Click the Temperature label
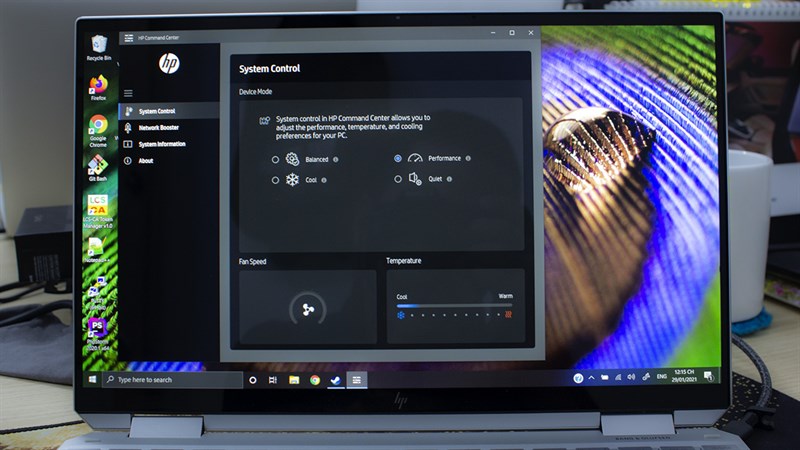The image size is (800, 450). click(x=404, y=261)
